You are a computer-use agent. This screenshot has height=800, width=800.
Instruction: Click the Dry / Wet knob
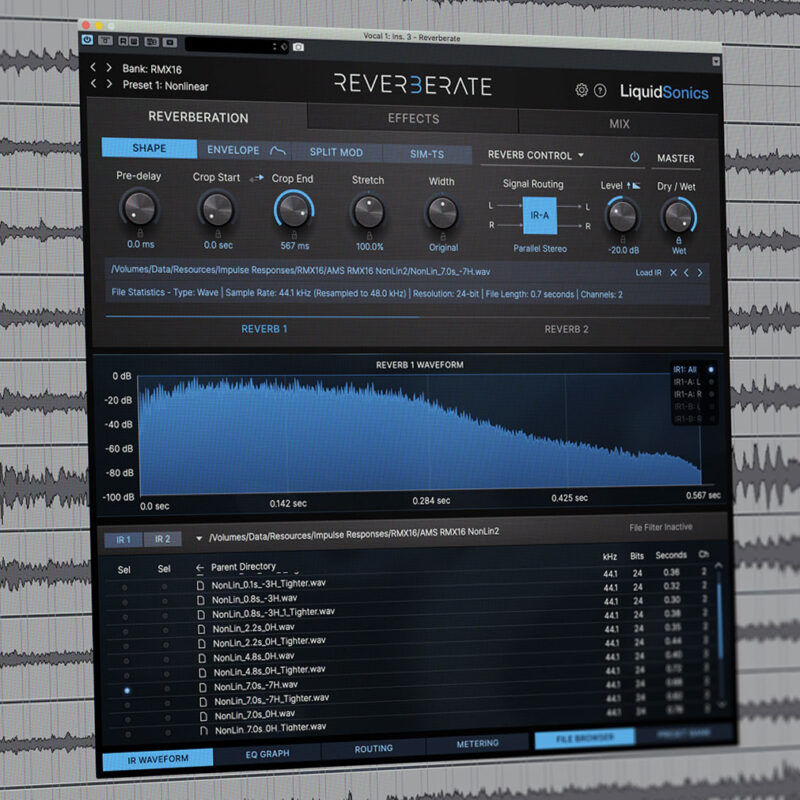click(x=679, y=216)
